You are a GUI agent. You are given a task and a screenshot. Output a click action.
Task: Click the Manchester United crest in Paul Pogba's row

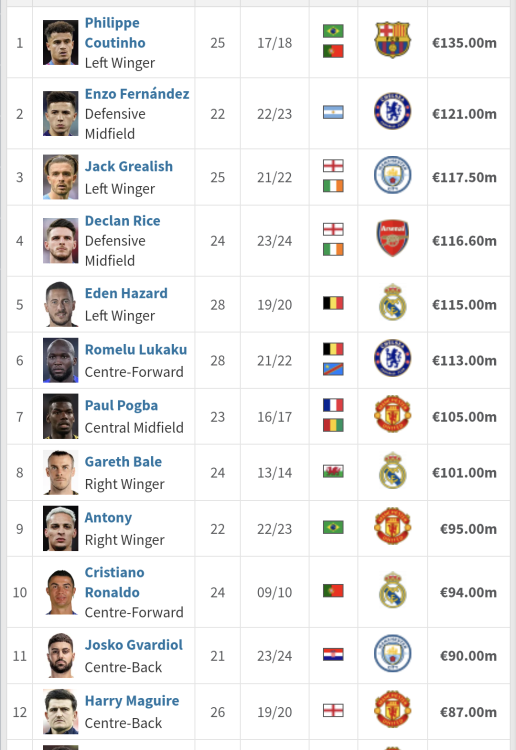point(392,414)
